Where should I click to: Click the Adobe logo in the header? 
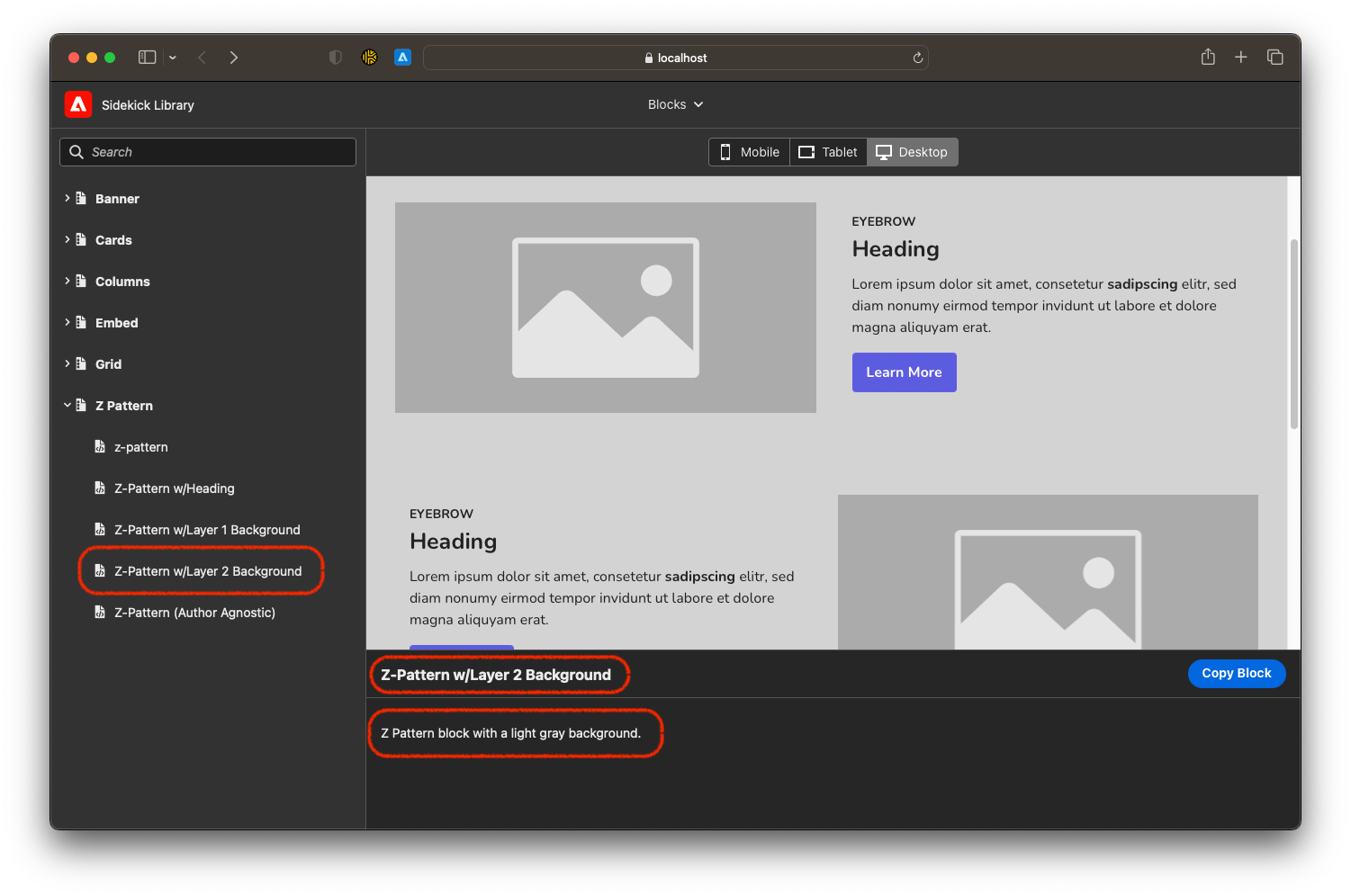[x=78, y=104]
